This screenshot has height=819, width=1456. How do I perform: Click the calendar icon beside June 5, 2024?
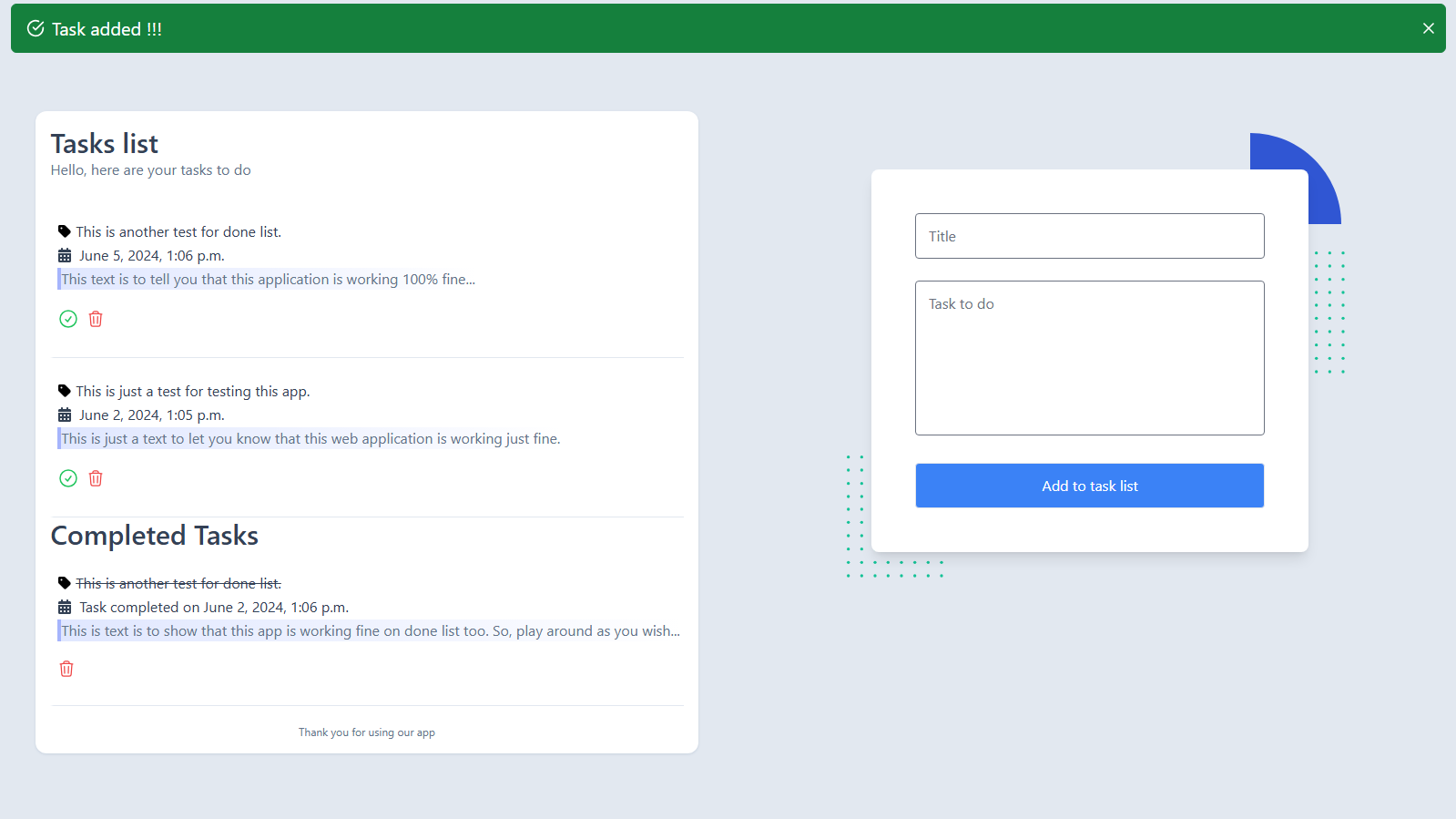65,255
